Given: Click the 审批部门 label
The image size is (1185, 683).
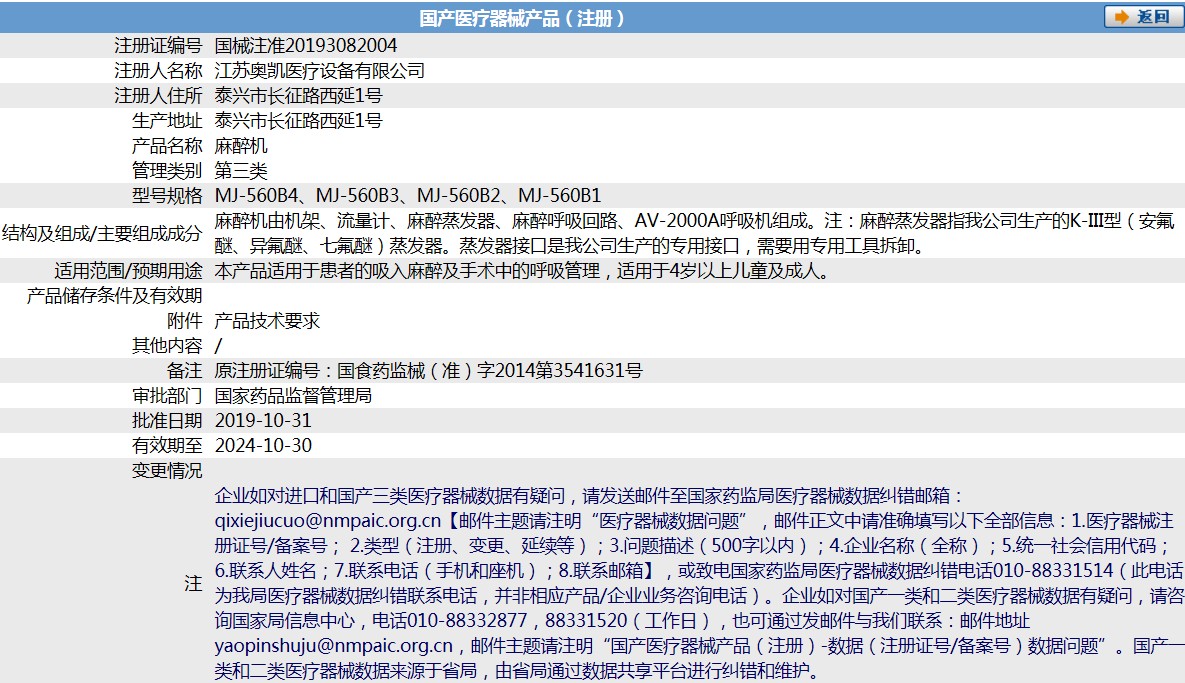Looking at the screenshot, I should pos(167,395).
